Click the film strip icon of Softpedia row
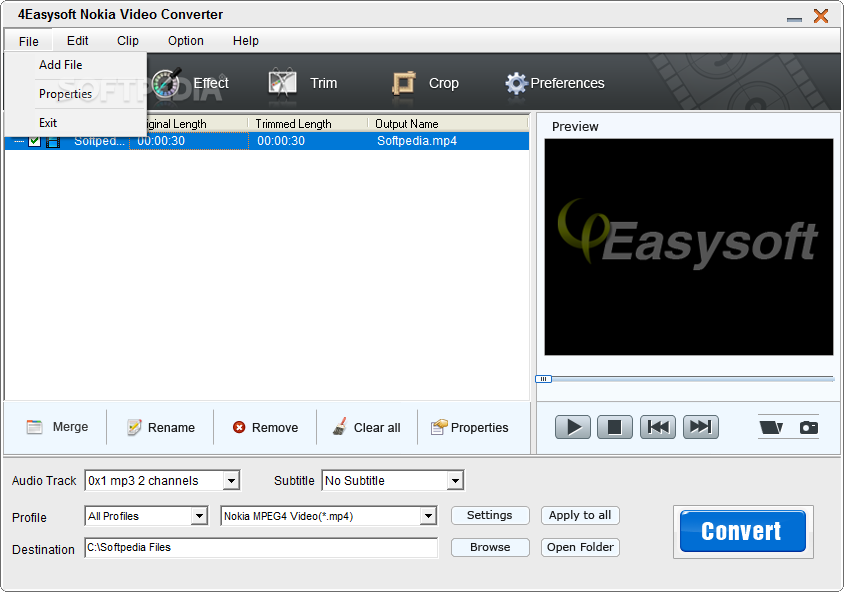The image size is (844, 592). [x=53, y=142]
